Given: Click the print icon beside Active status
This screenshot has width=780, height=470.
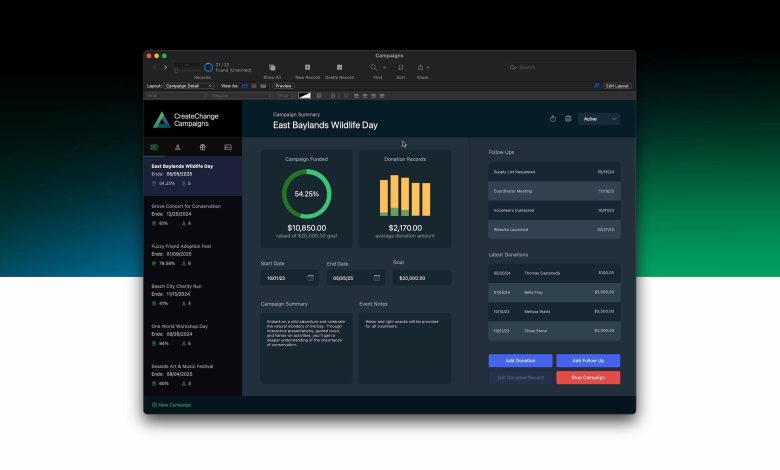Looking at the screenshot, I should pos(568,119).
